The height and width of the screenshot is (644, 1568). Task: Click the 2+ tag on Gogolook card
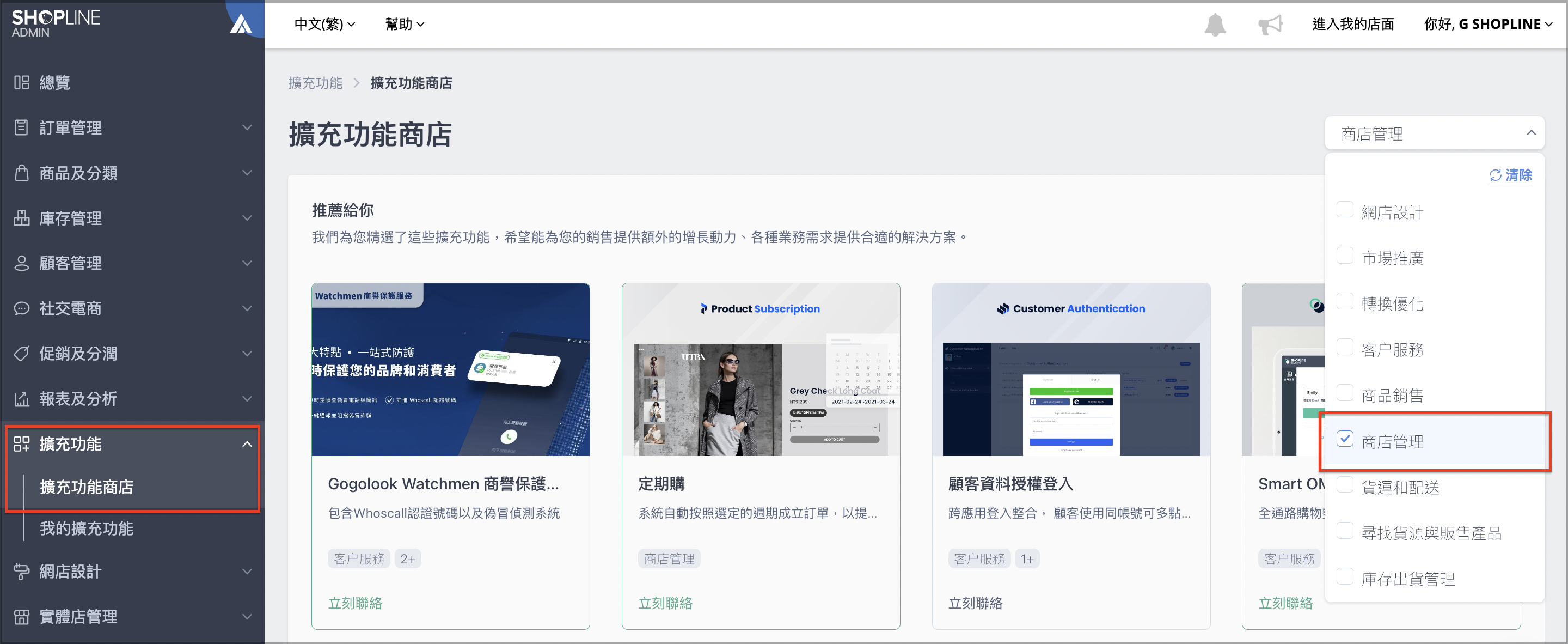(408, 558)
